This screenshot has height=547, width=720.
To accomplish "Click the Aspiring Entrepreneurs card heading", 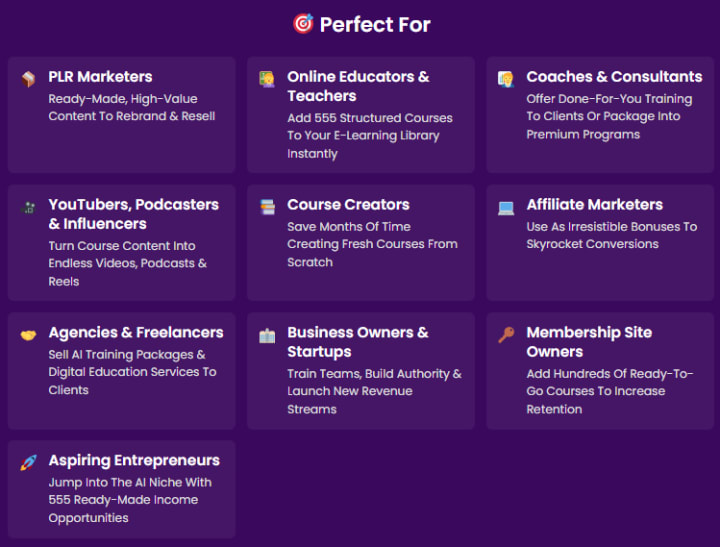I will [134, 461].
